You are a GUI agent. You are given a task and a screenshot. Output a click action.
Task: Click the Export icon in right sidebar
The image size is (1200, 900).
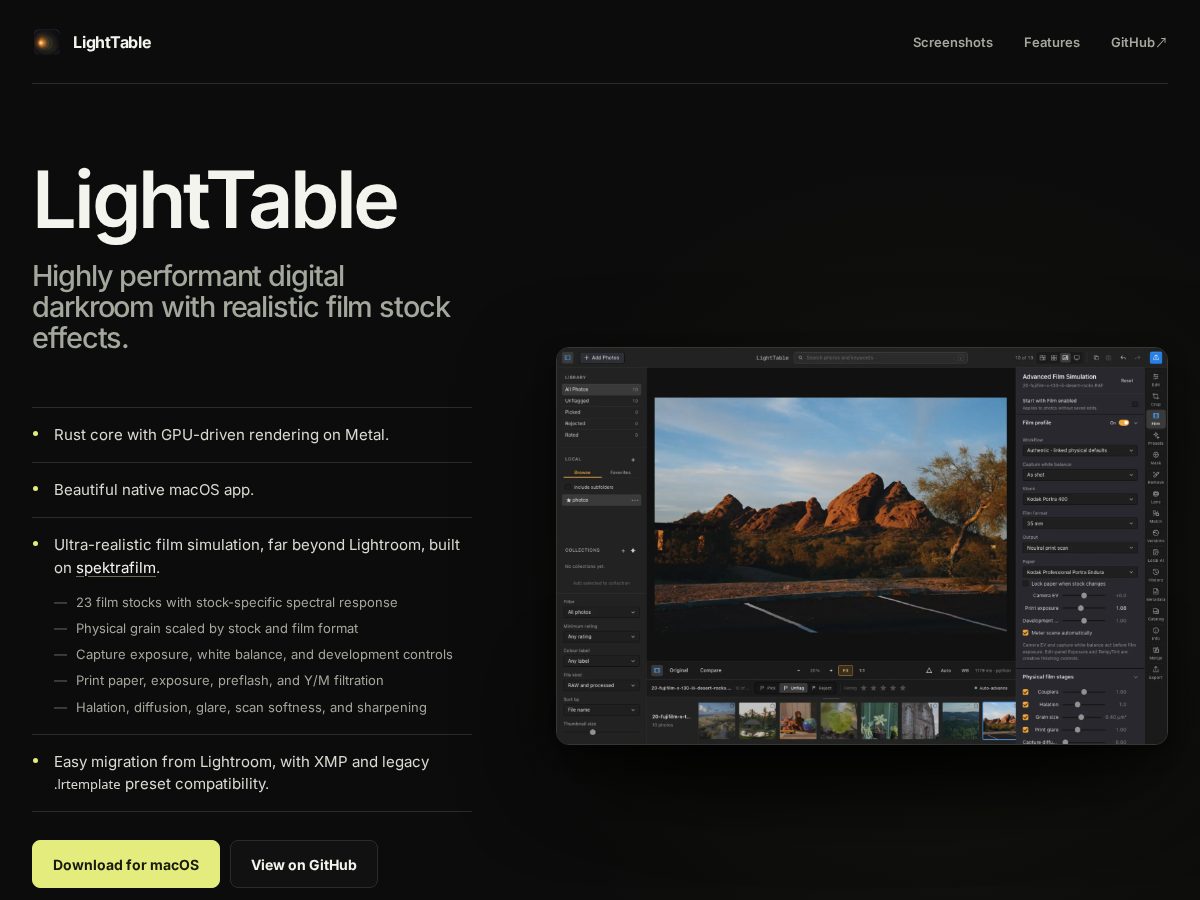point(1156,669)
